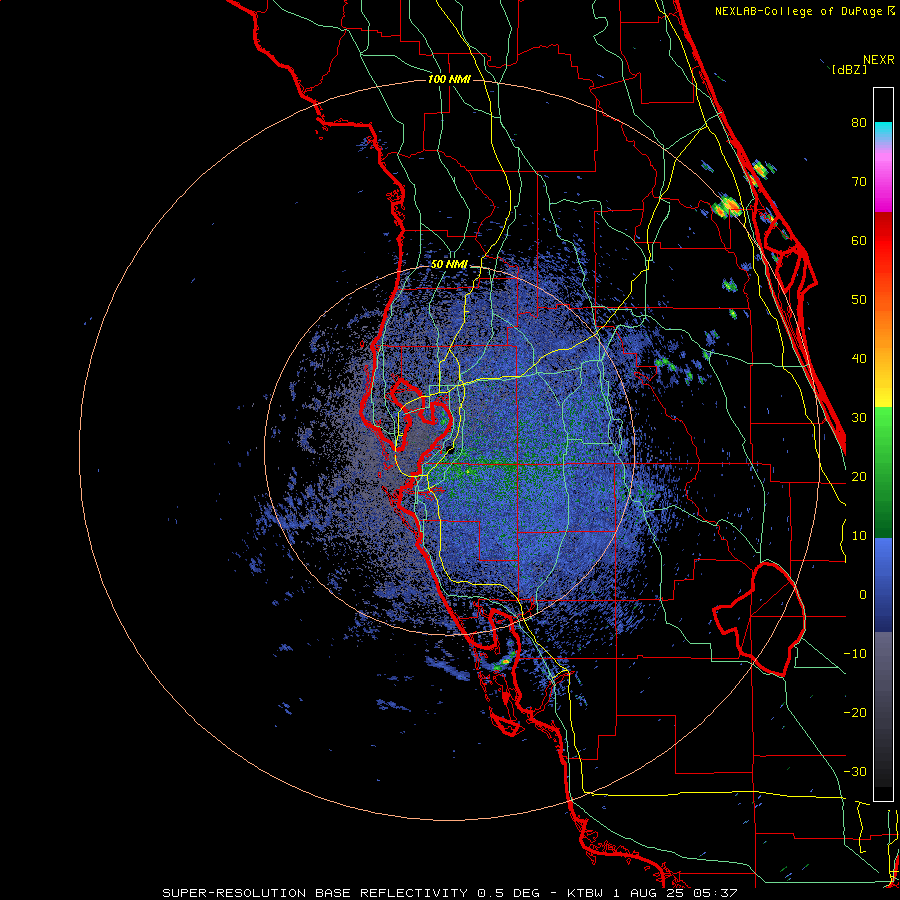
Task: Click the cyan top segment of color bar
Action: tap(883, 131)
